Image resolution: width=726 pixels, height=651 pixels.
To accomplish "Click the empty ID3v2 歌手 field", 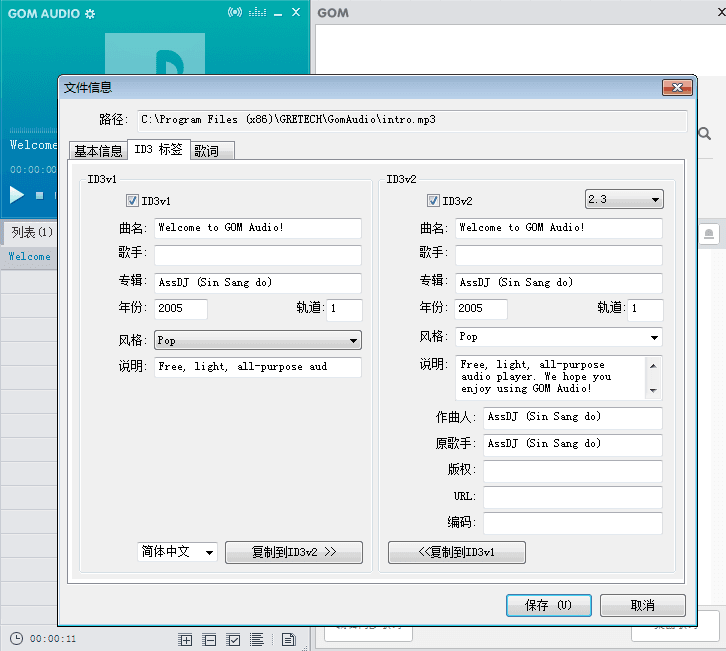I will pos(559,255).
